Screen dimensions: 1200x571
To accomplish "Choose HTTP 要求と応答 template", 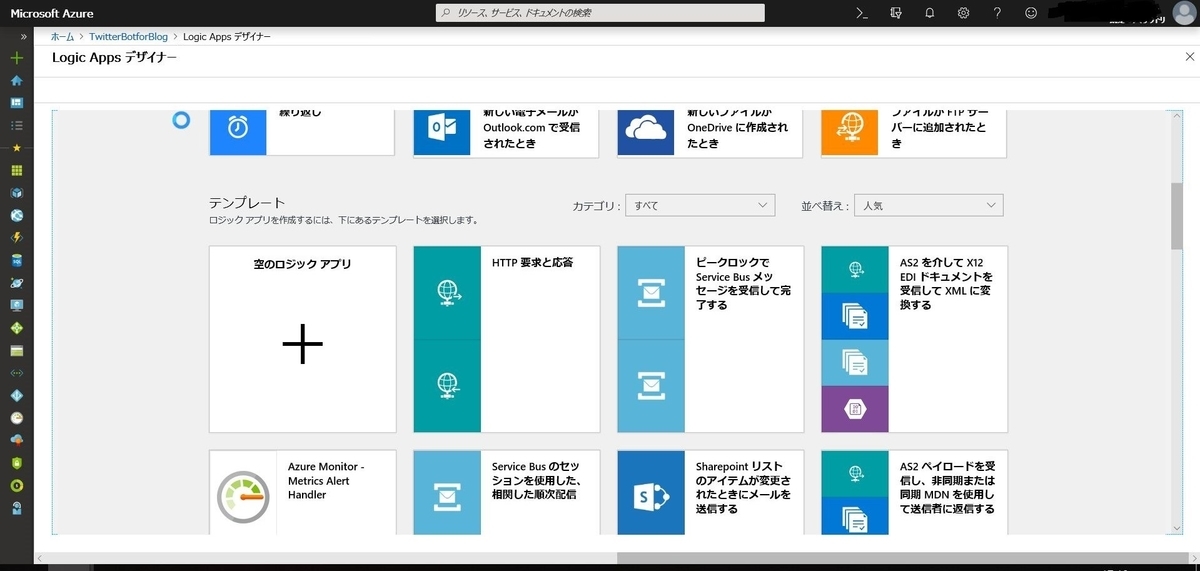I will [506, 339].
